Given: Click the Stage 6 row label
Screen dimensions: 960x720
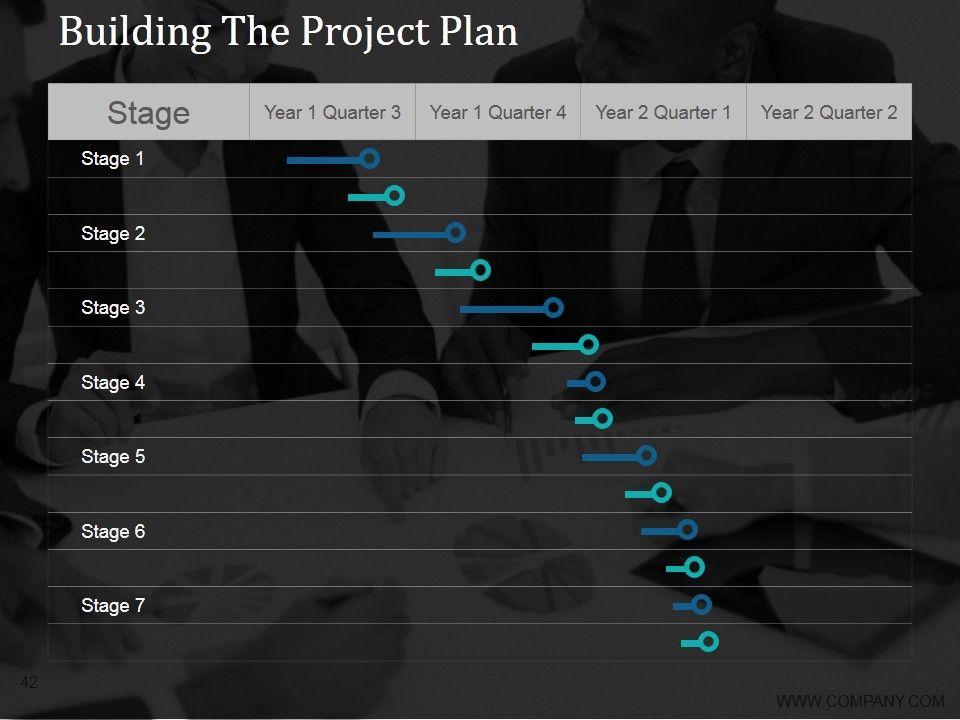Looking at the screenshot, I should click(x=113, y=531).
